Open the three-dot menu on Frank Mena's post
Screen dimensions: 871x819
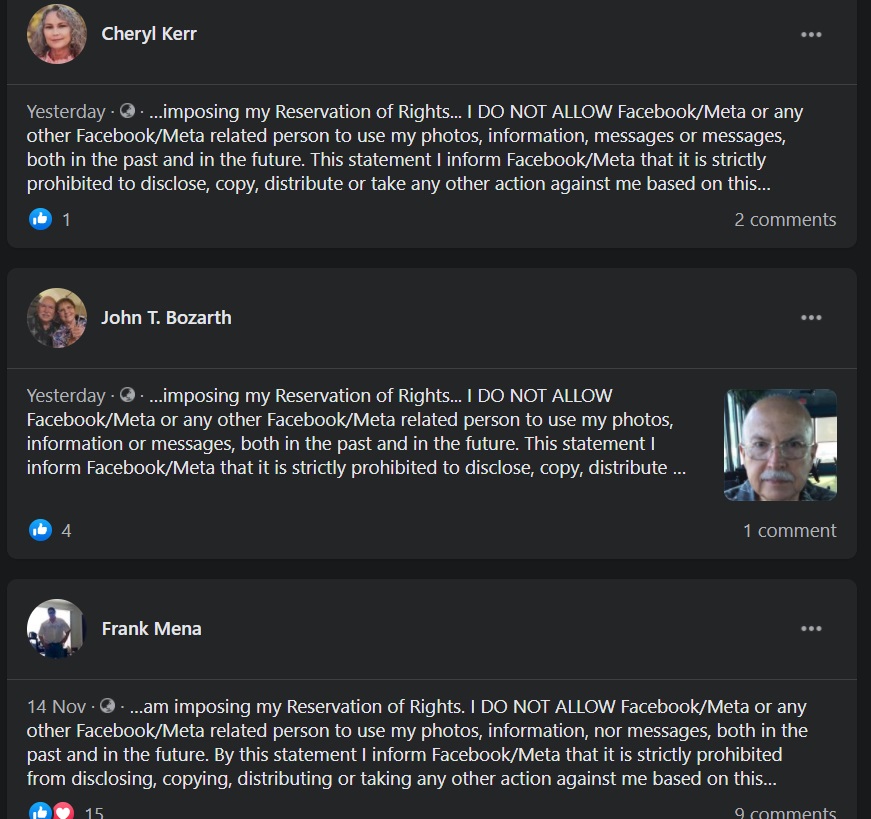point(811,629)
